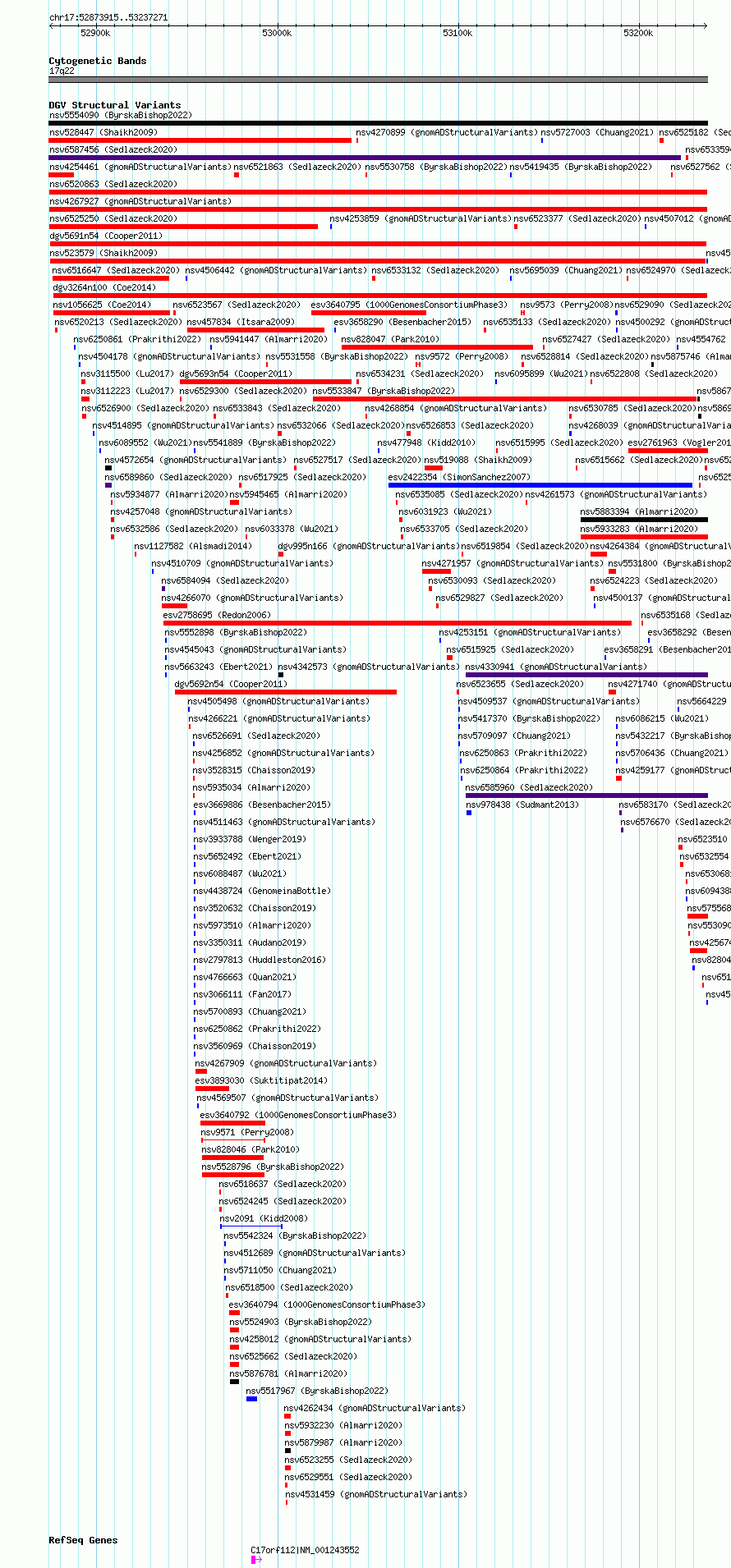This screenshot has height=1568, width=731.
Task: Open variant nsv9572 (Perry2008)
Action: [x=462, y=356]
